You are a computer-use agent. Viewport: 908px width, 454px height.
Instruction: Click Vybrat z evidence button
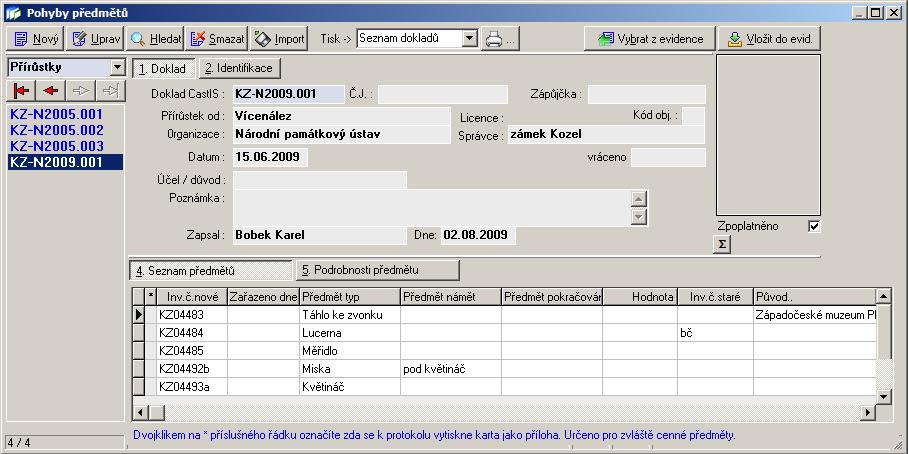click(650, 39)
